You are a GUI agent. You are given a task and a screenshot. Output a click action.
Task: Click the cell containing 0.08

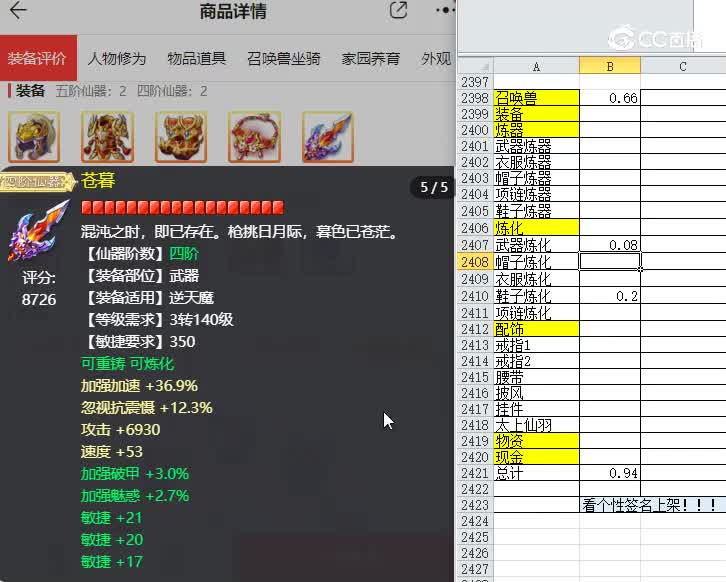(610, 244)
